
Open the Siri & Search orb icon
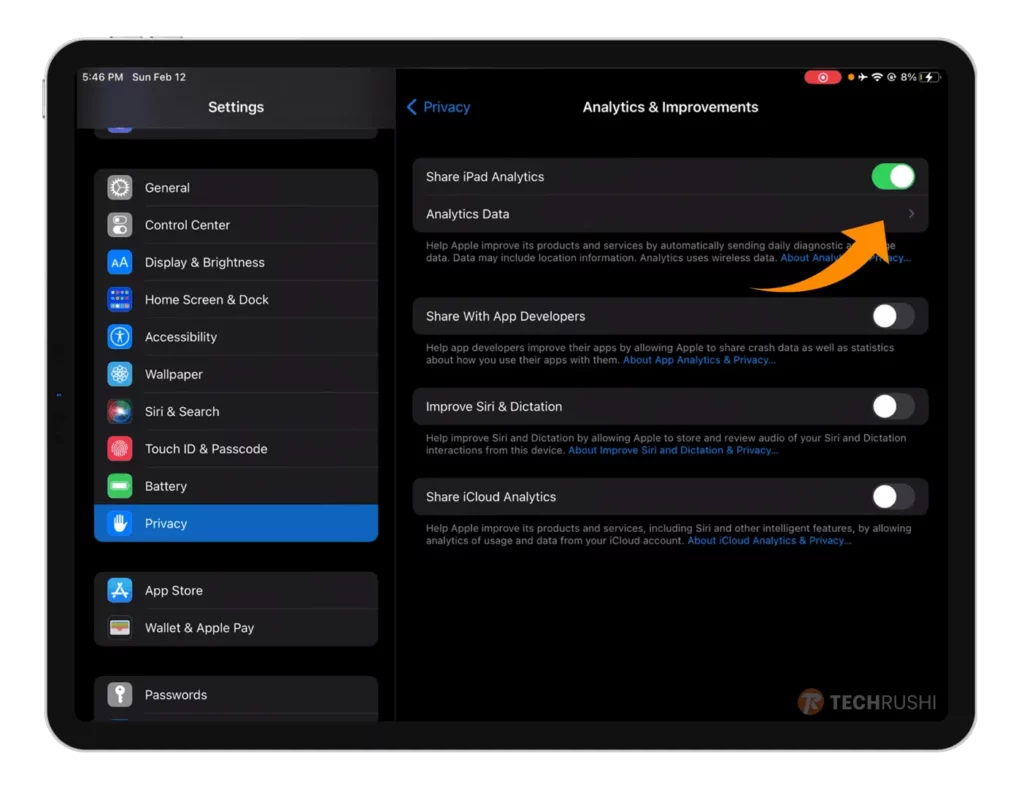pyautogui.click(x=120, y=411)
